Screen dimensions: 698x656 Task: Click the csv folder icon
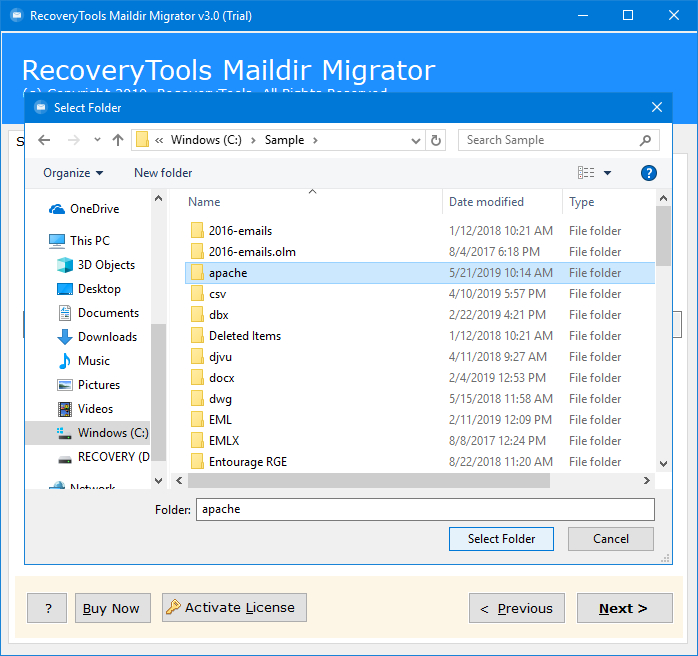coord(197,294)
